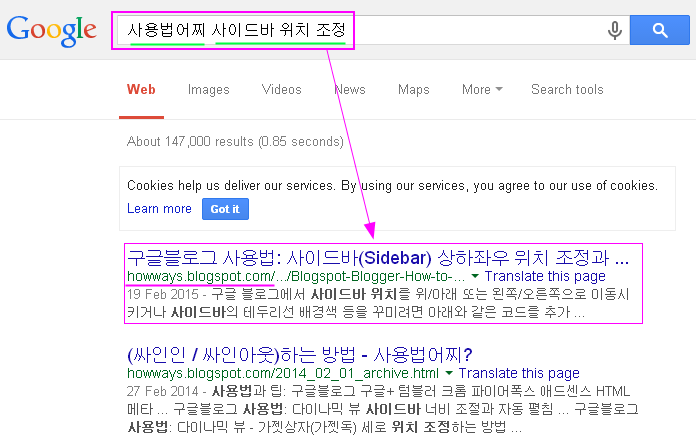Switch to the Images tab

click(208, 90)
